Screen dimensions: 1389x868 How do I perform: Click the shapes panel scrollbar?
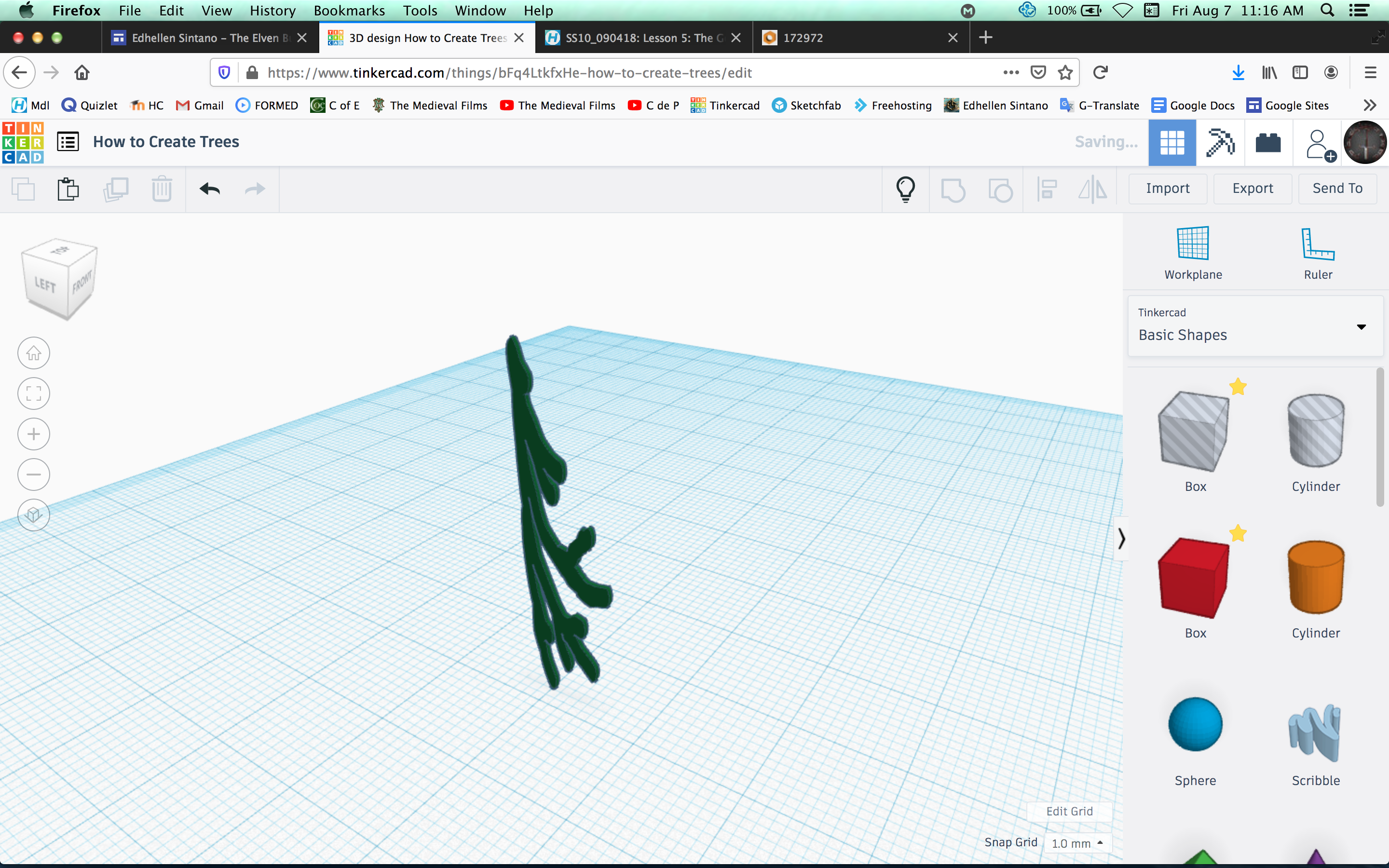pyautogui.click(x=1380, y=437)
